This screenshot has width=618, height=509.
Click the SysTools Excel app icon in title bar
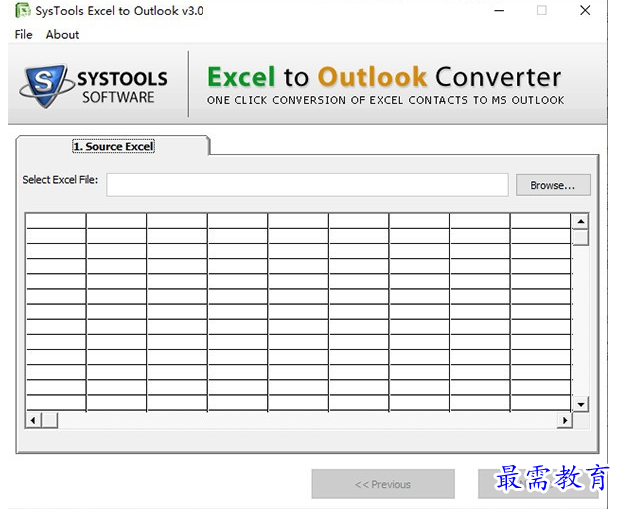coord(22,11)
